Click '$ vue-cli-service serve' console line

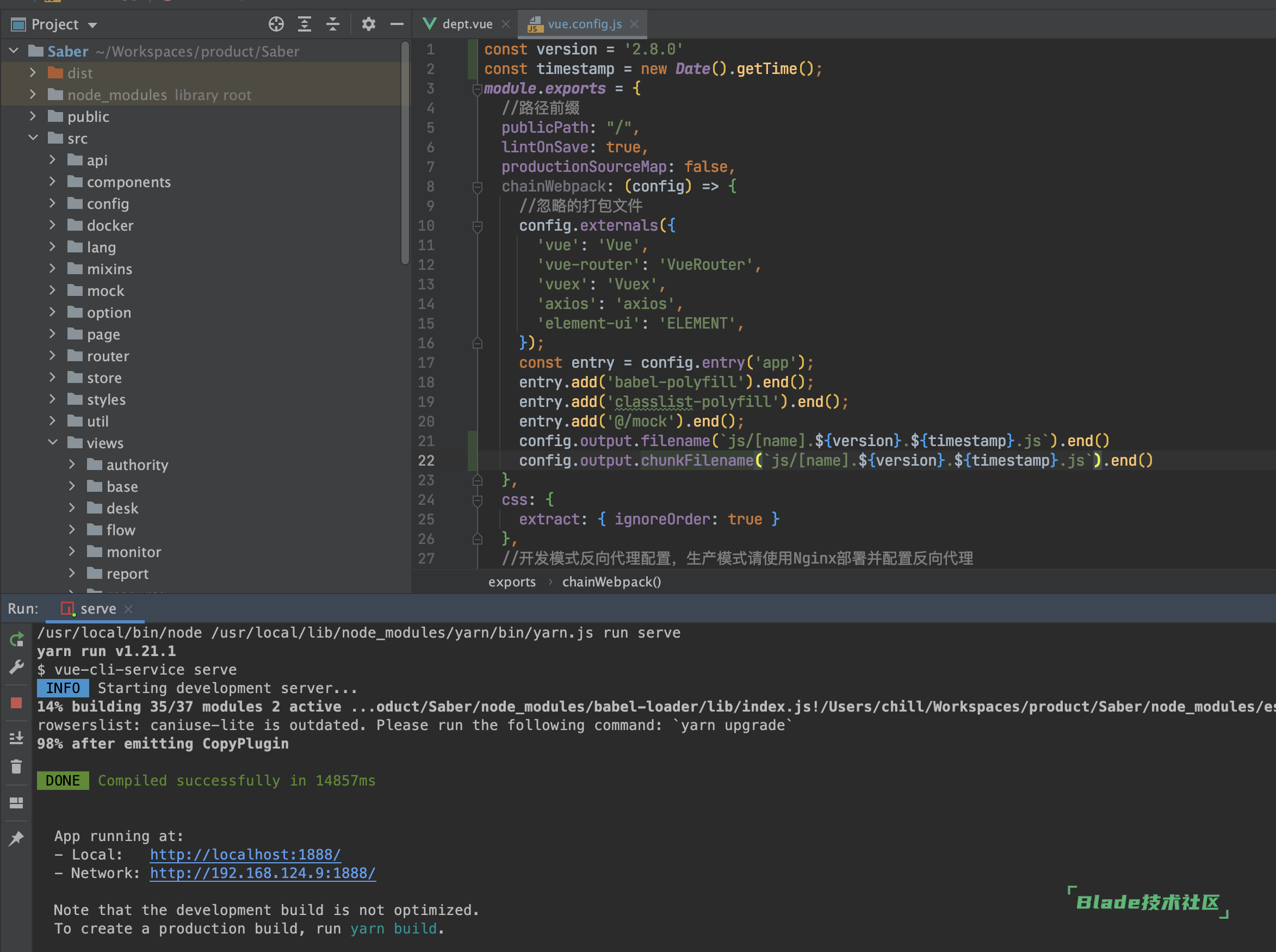[x=137, y=670]
